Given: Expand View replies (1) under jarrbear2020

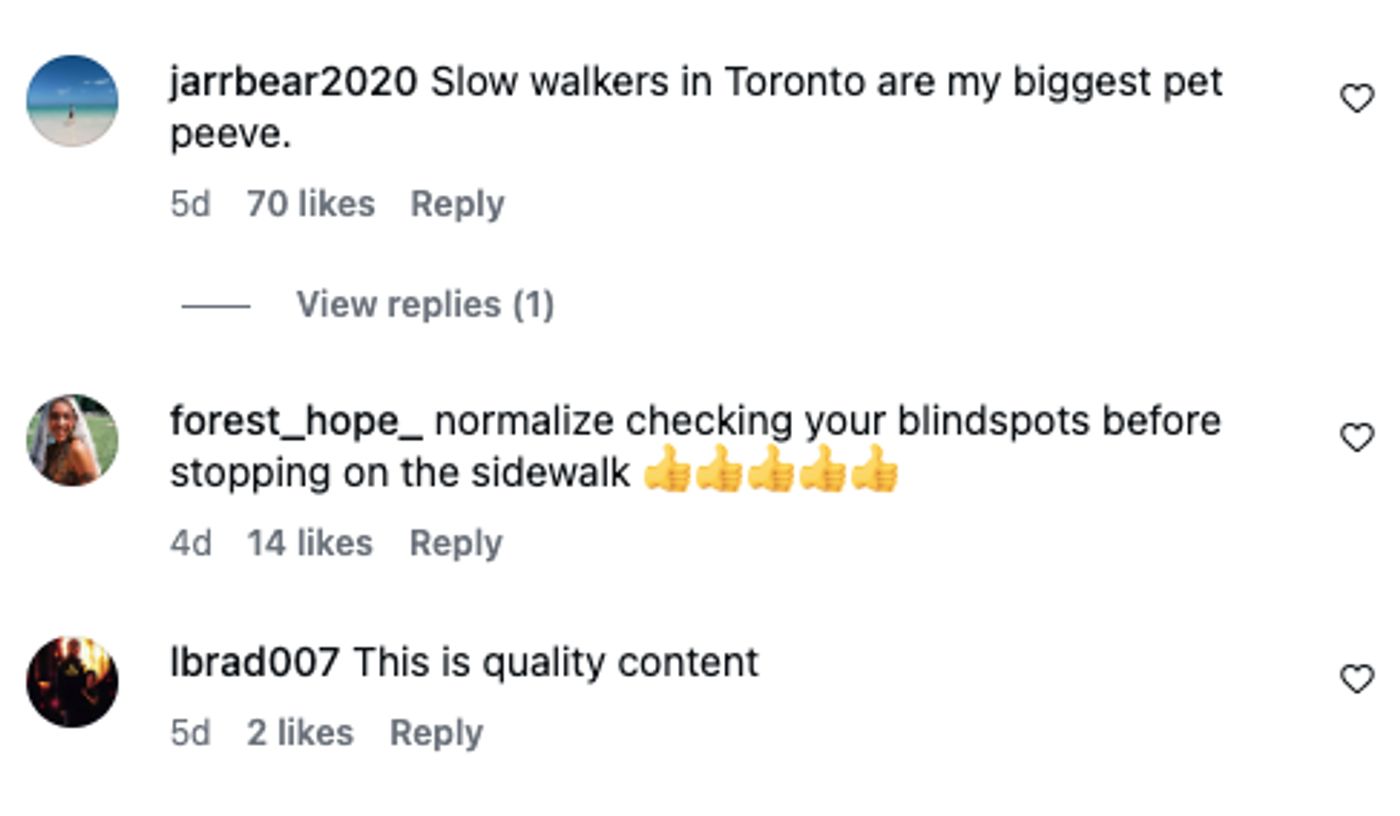Looking at the screenshot, I should (x=424, y=304).
